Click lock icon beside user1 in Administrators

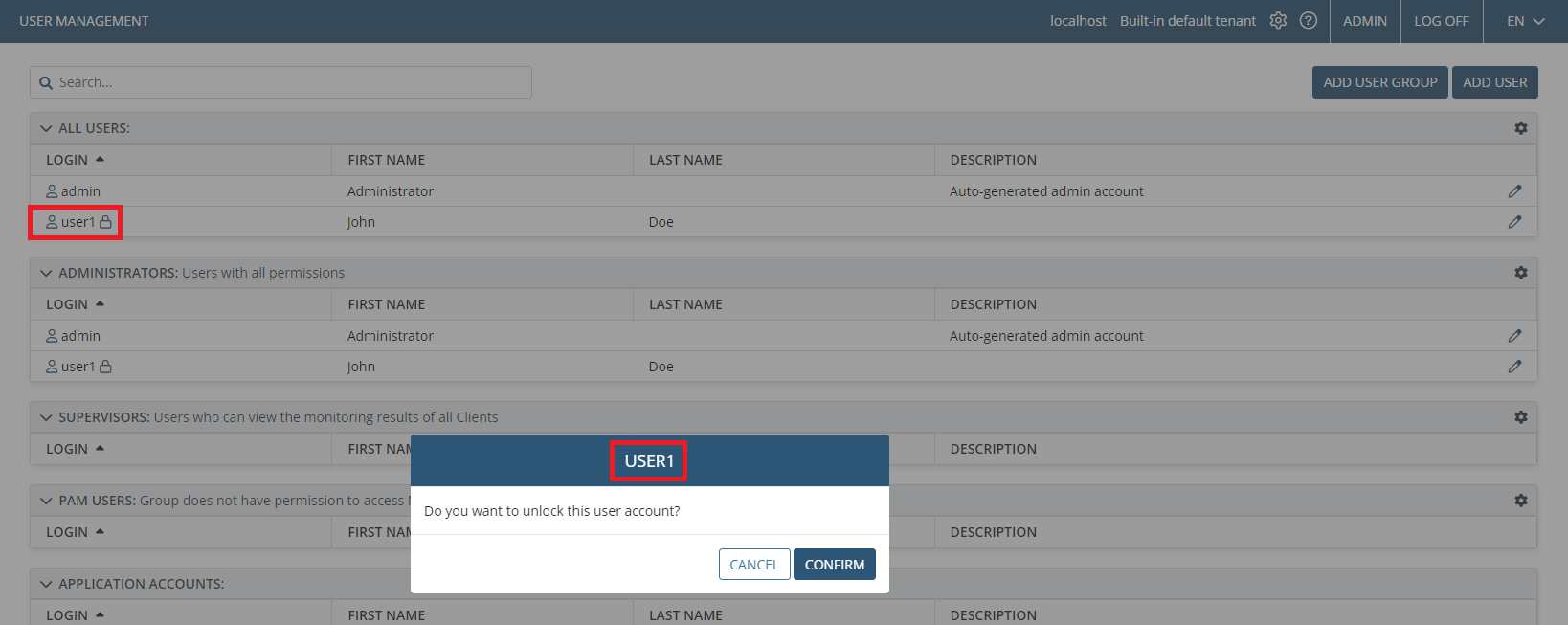106,367
